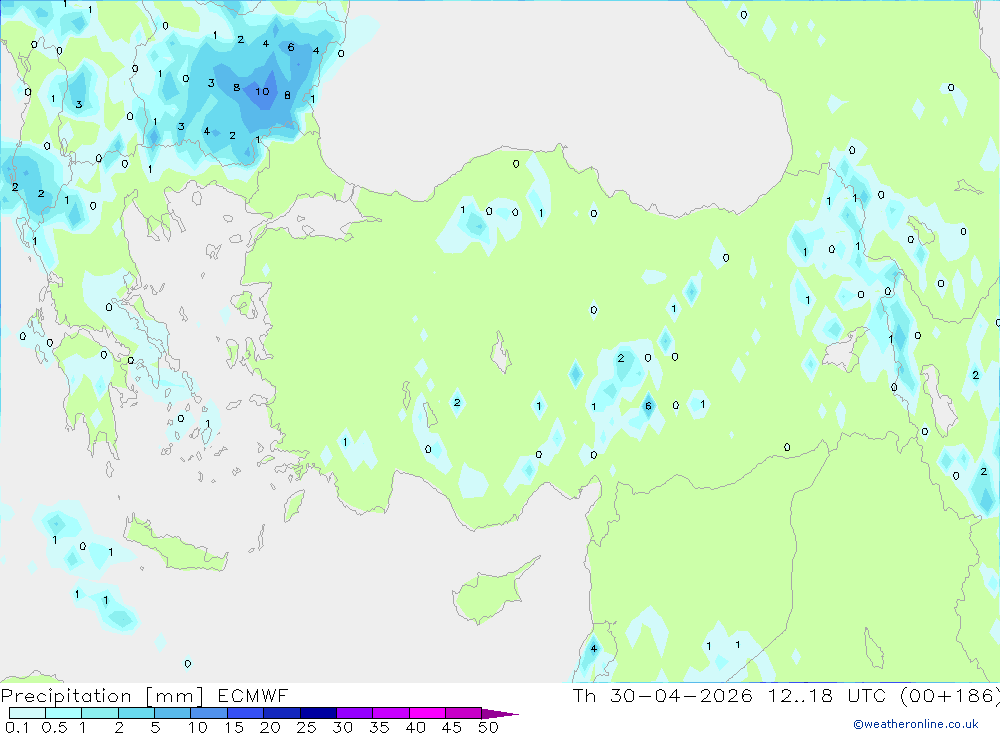Click the 40–45 mm bright magenta swatch
Screen dimensions: 1000x733
pyautogui.click(x=427, y=713)
